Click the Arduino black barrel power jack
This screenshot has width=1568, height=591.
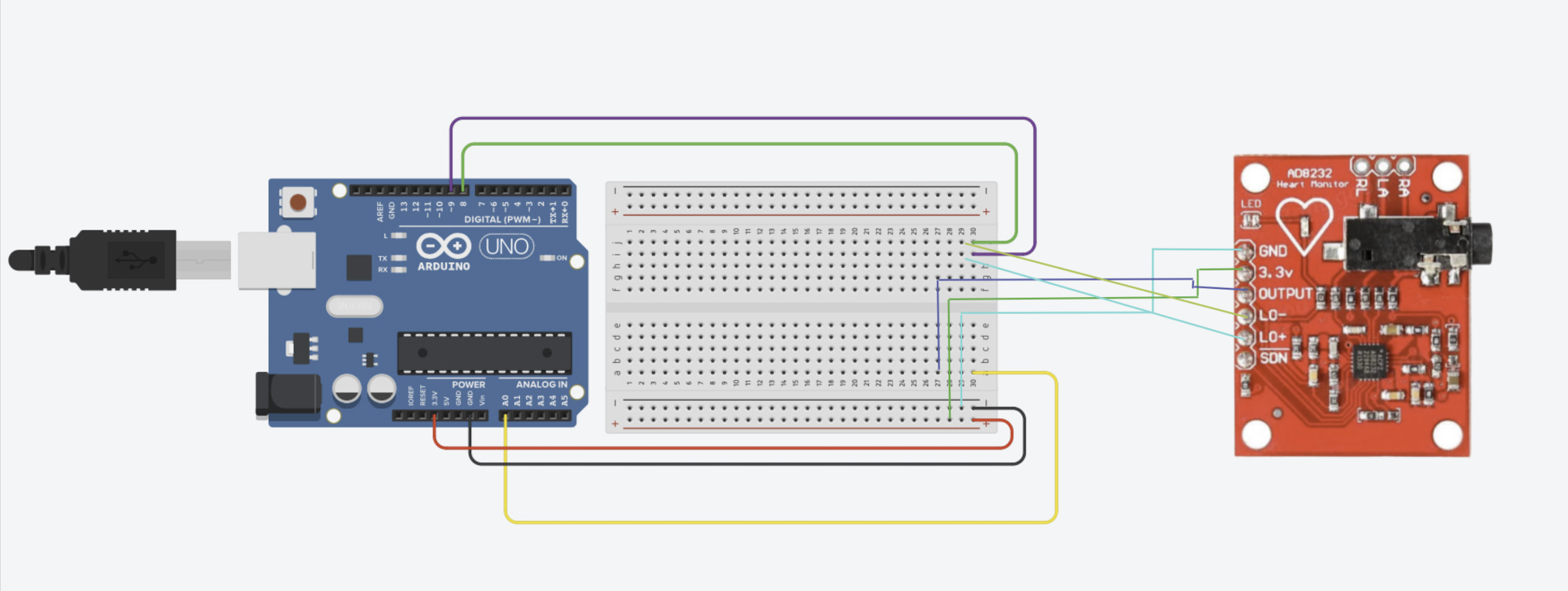[287, 395]
